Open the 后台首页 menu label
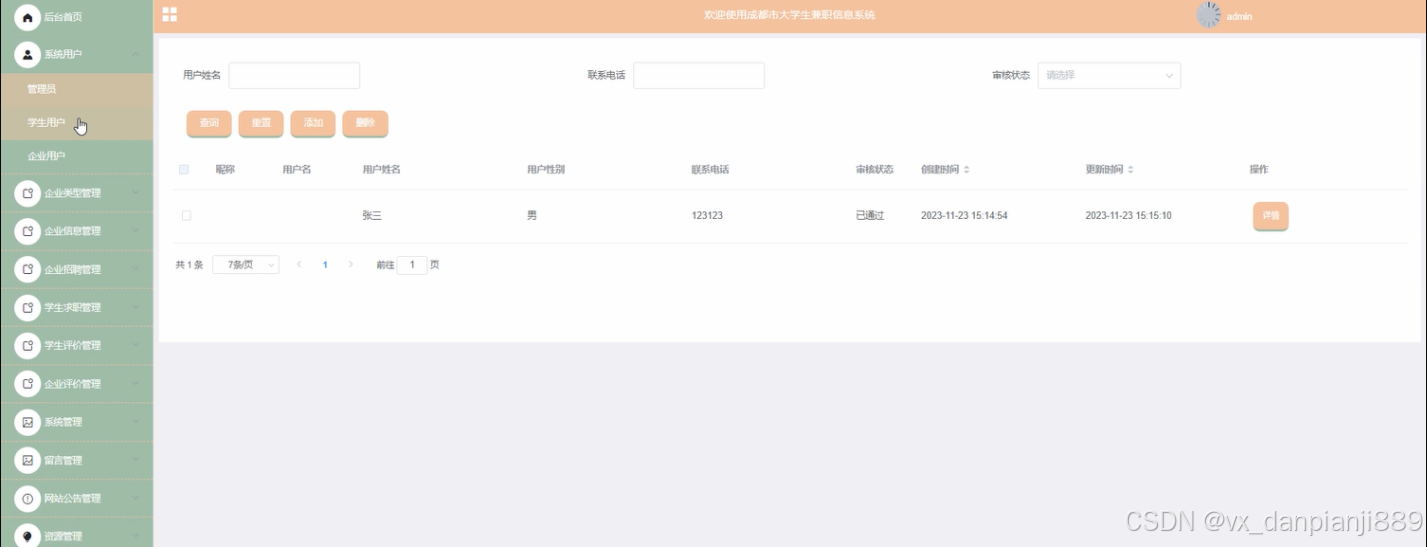Image resolution: width=1427 pixels, height=547 pixels. pyautogui.click(x=63, y=17)
